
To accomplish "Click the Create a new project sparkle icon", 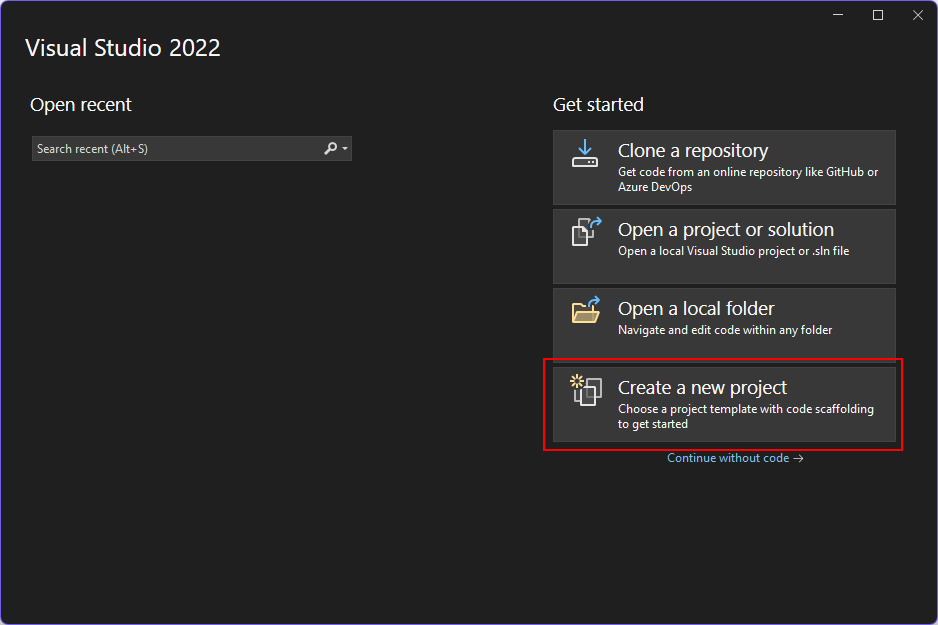I will (x=576, y=382).
